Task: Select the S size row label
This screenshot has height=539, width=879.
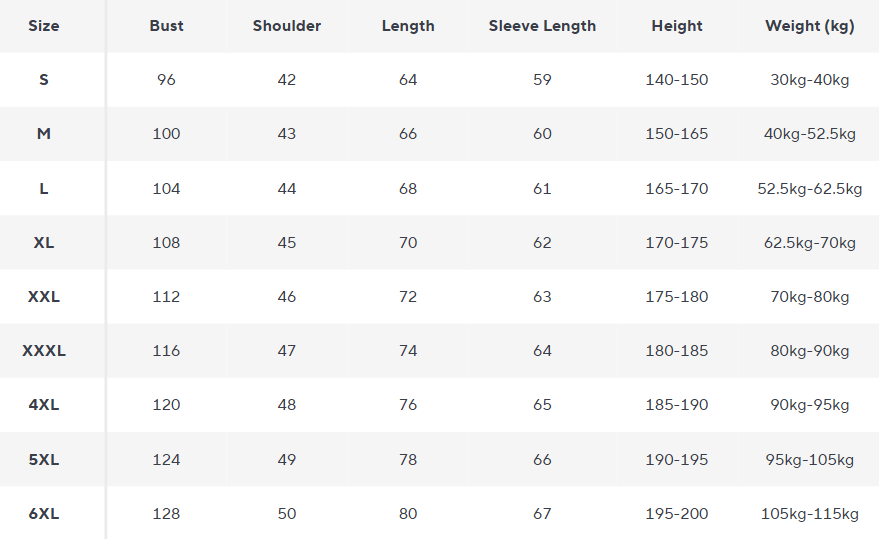Action: (x=44, y=80)
